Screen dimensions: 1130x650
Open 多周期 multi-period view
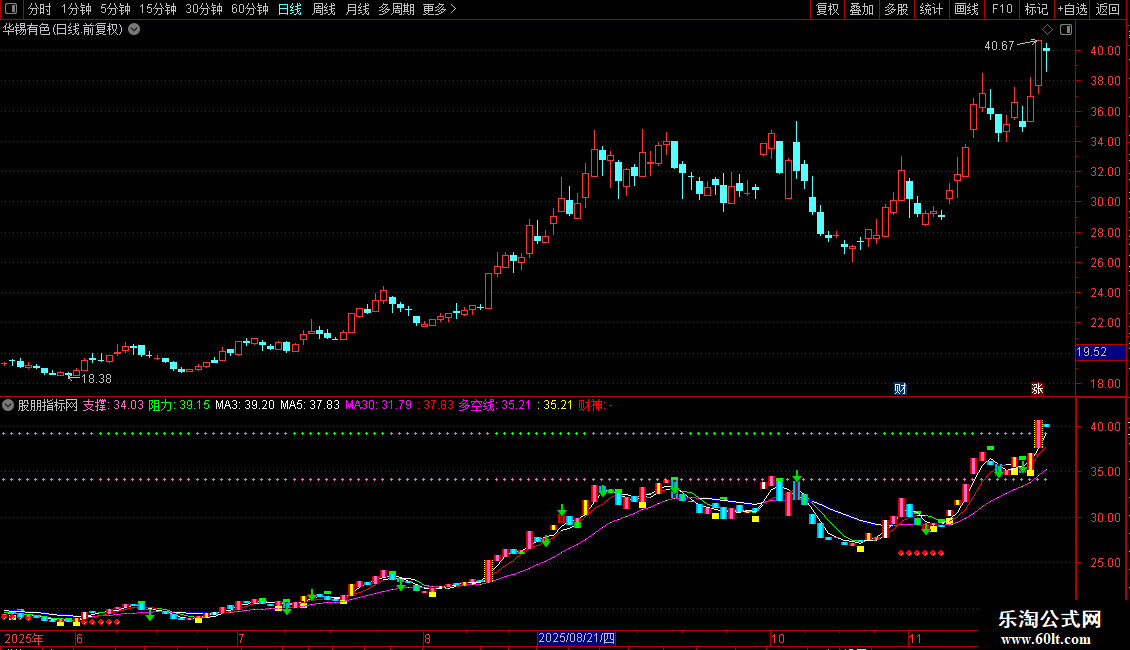coord(396,9)
